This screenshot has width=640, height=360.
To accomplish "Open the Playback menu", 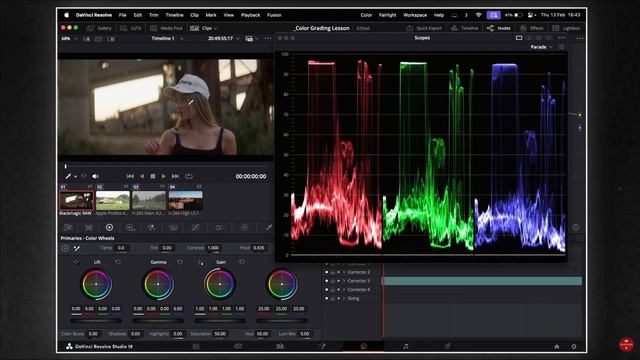I will click(x=250, y=15).
